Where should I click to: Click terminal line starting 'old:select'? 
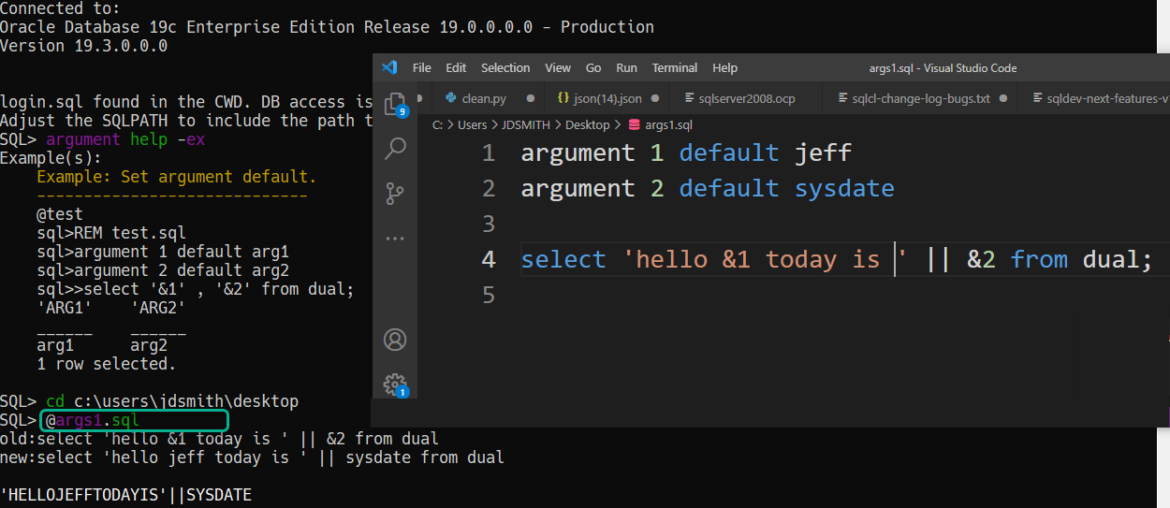click(219, 439)
